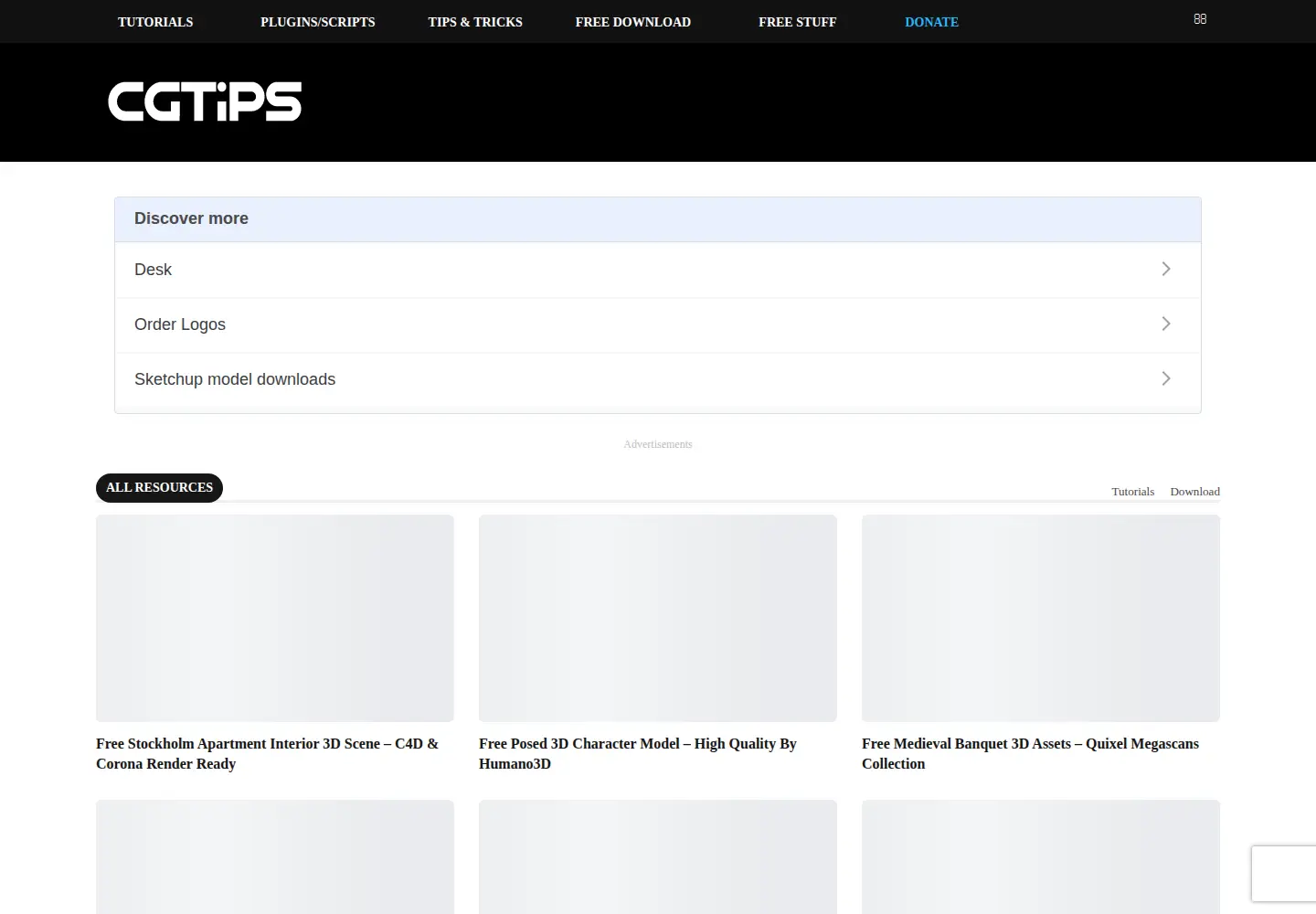Filter resources by Tutorials
The height and width of the screenshot is (914, 1316).
tap(1133, 492)
